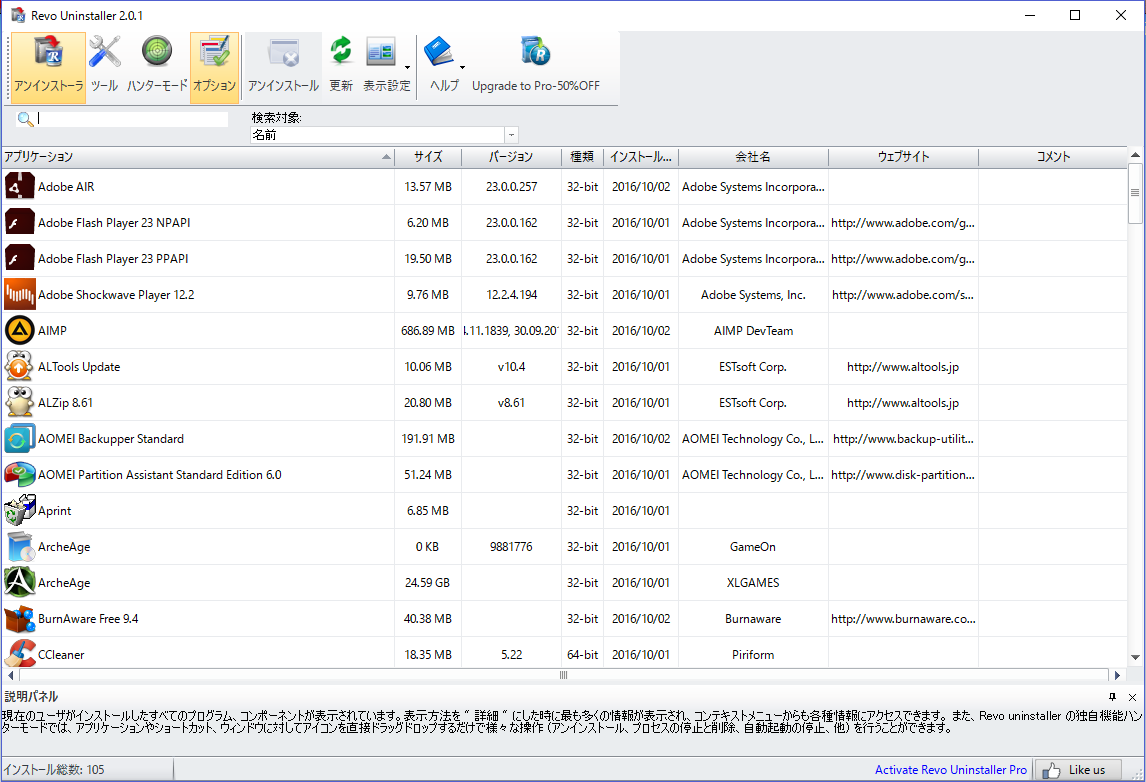Sort by 種類 column header
The height and width of the screenshot is (782, 1146).
[583, 157]
